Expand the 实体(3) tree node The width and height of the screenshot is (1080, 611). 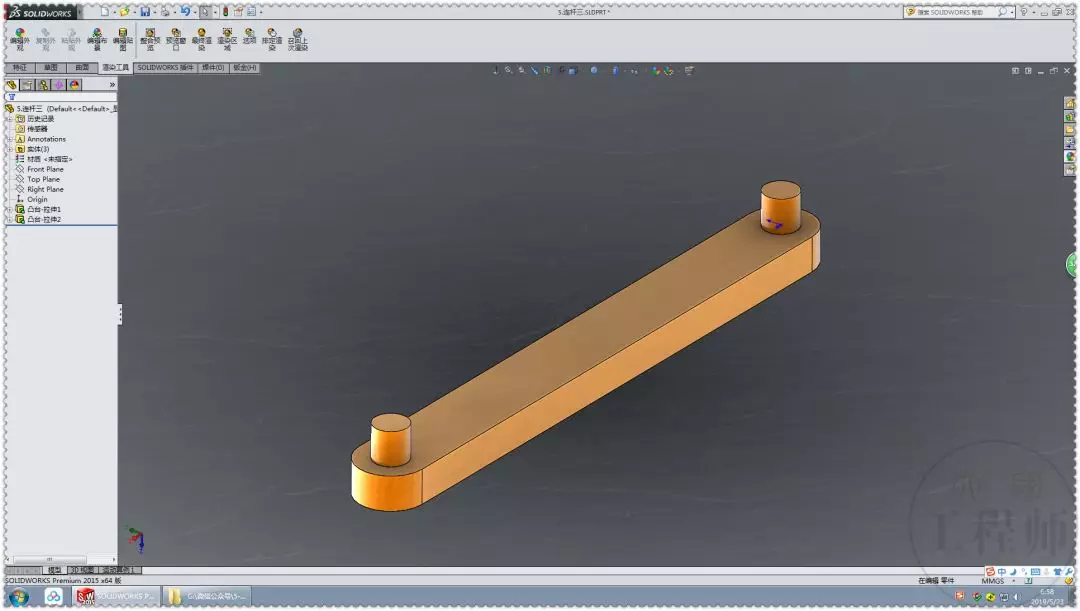point(10,149)
